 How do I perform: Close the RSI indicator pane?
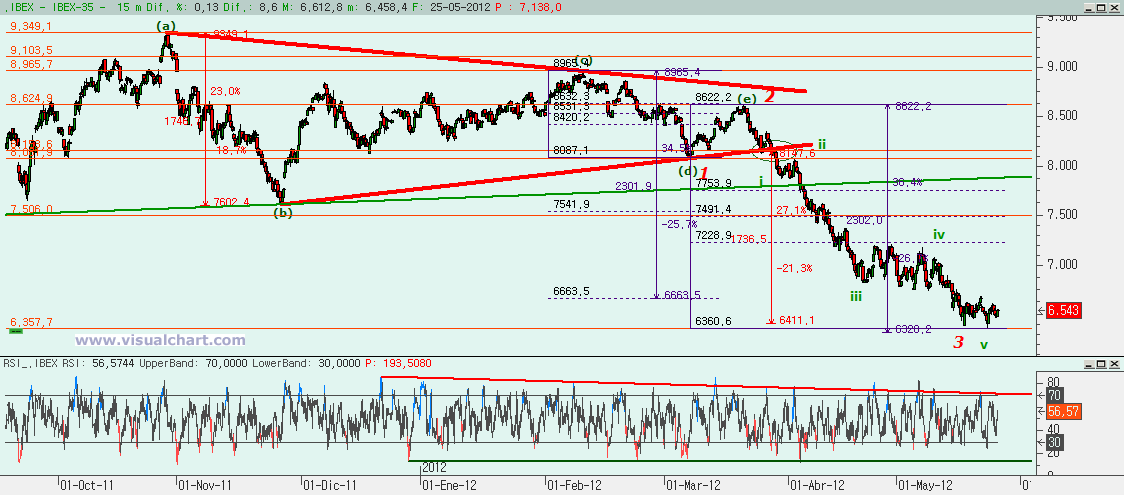pyautogui.click(x=1116, y=363)
